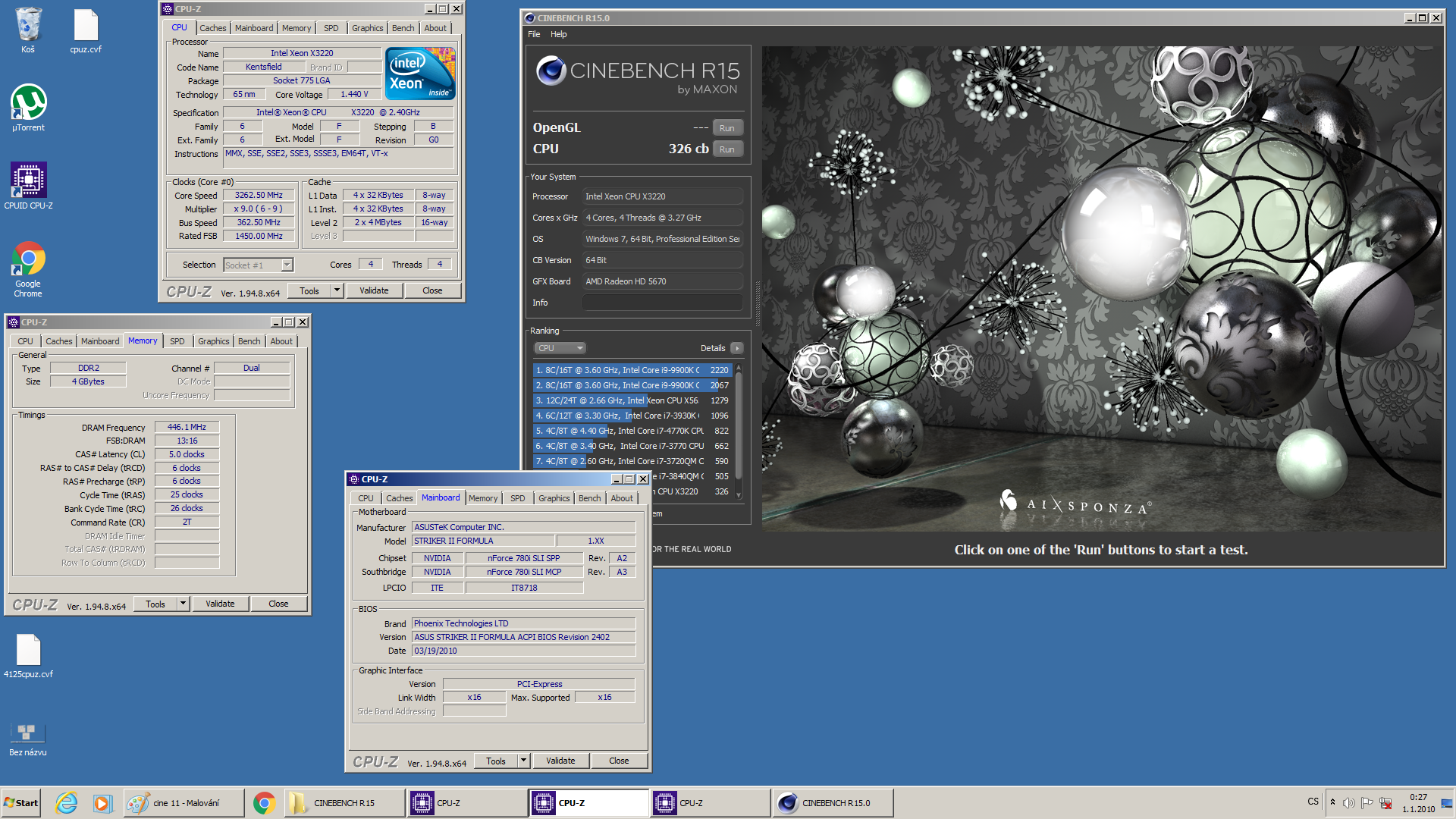Select ranking row Core i7-3930K score 1096
The width and height of the screenshot is (1456, 819).
(x=632, y=416)
